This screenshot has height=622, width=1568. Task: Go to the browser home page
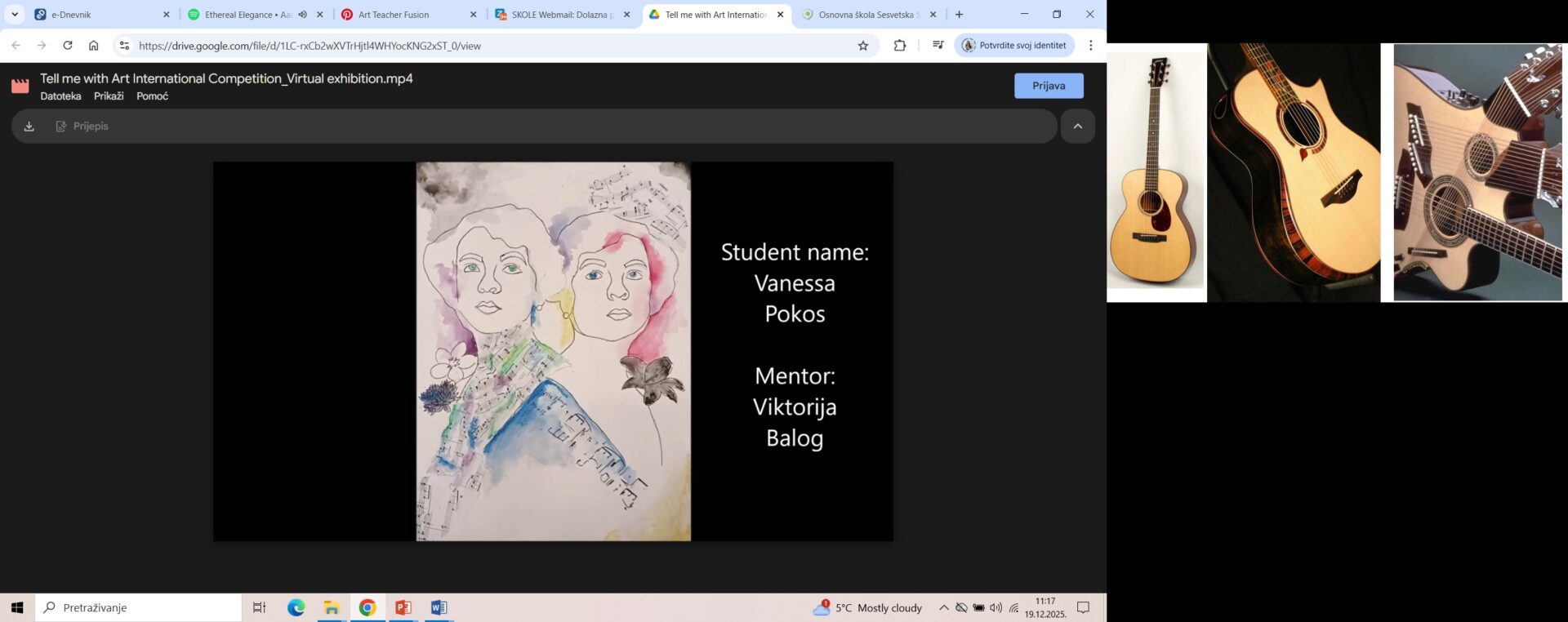click(x=94, y=46)
